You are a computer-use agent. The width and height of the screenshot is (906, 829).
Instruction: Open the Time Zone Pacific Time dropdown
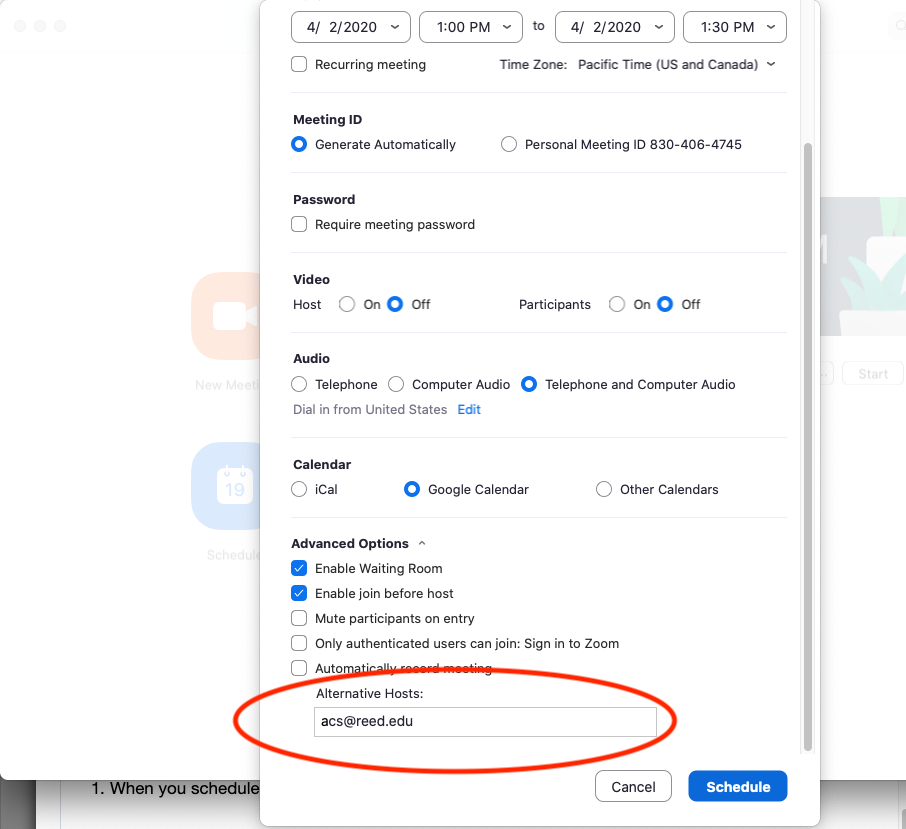(676, 64)
